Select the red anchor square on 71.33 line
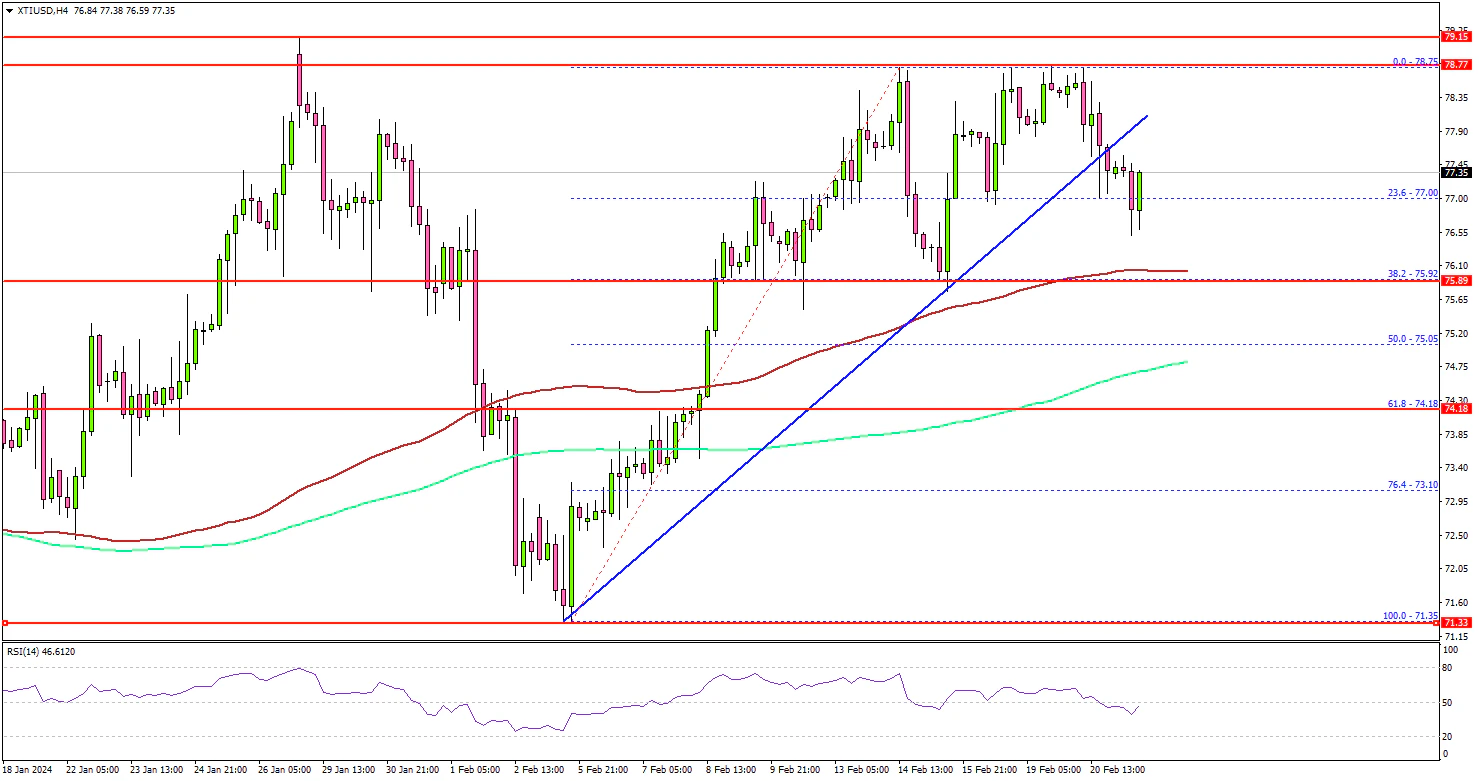The image size is (1479, 781). tap(5, 623)
